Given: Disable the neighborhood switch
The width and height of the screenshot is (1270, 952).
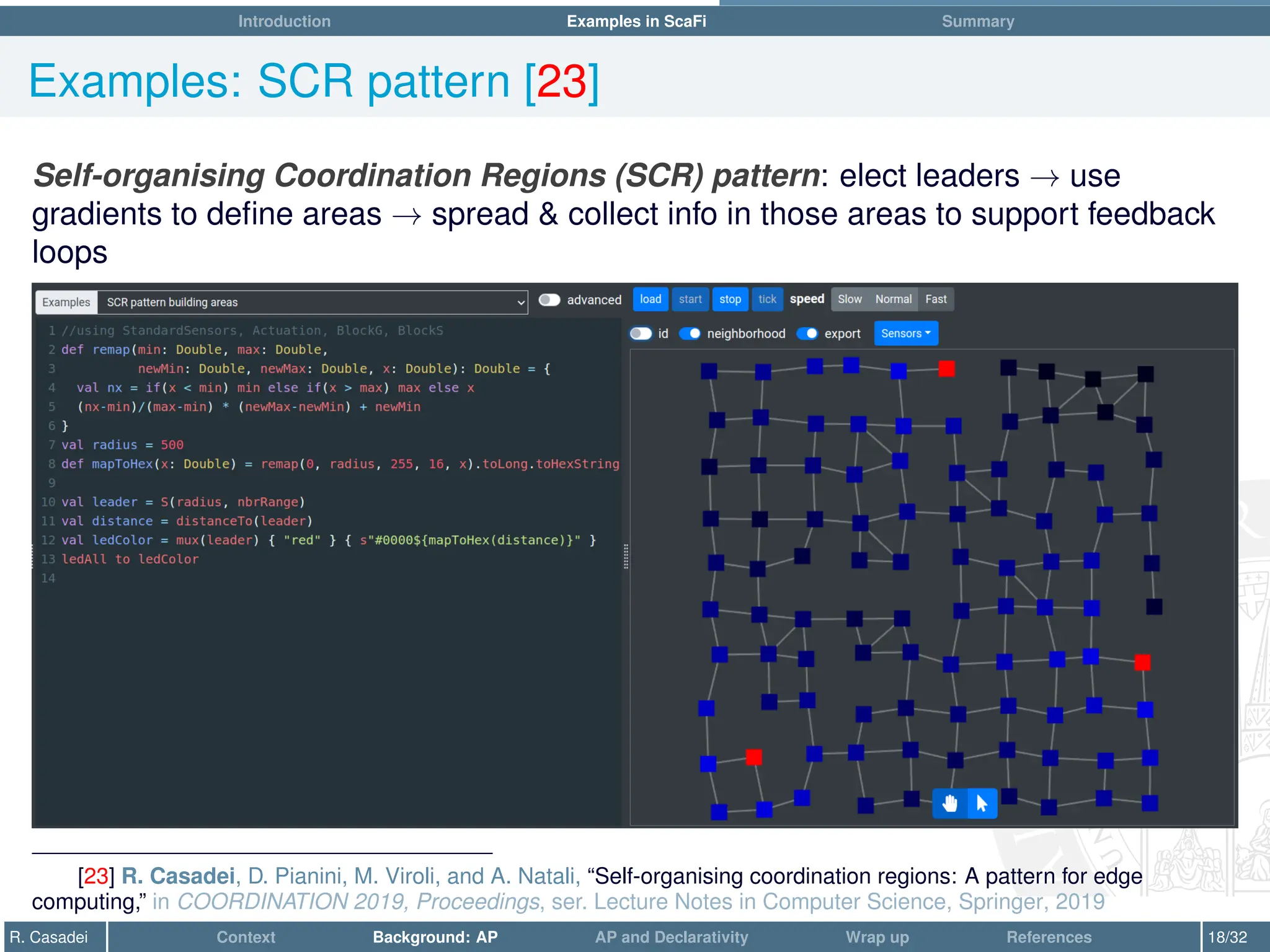Looking at the screenshot, I should click(x=690, y=333).
